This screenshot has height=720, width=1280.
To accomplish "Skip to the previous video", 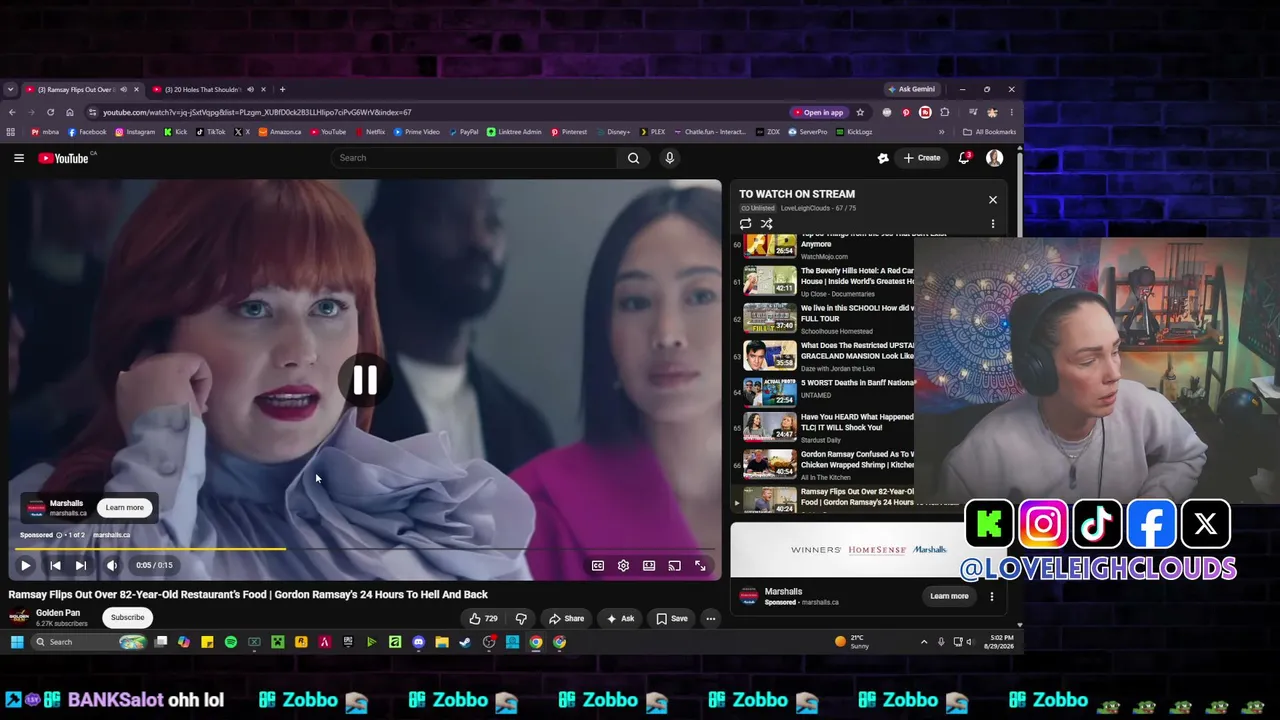I will tap(55, 565).
